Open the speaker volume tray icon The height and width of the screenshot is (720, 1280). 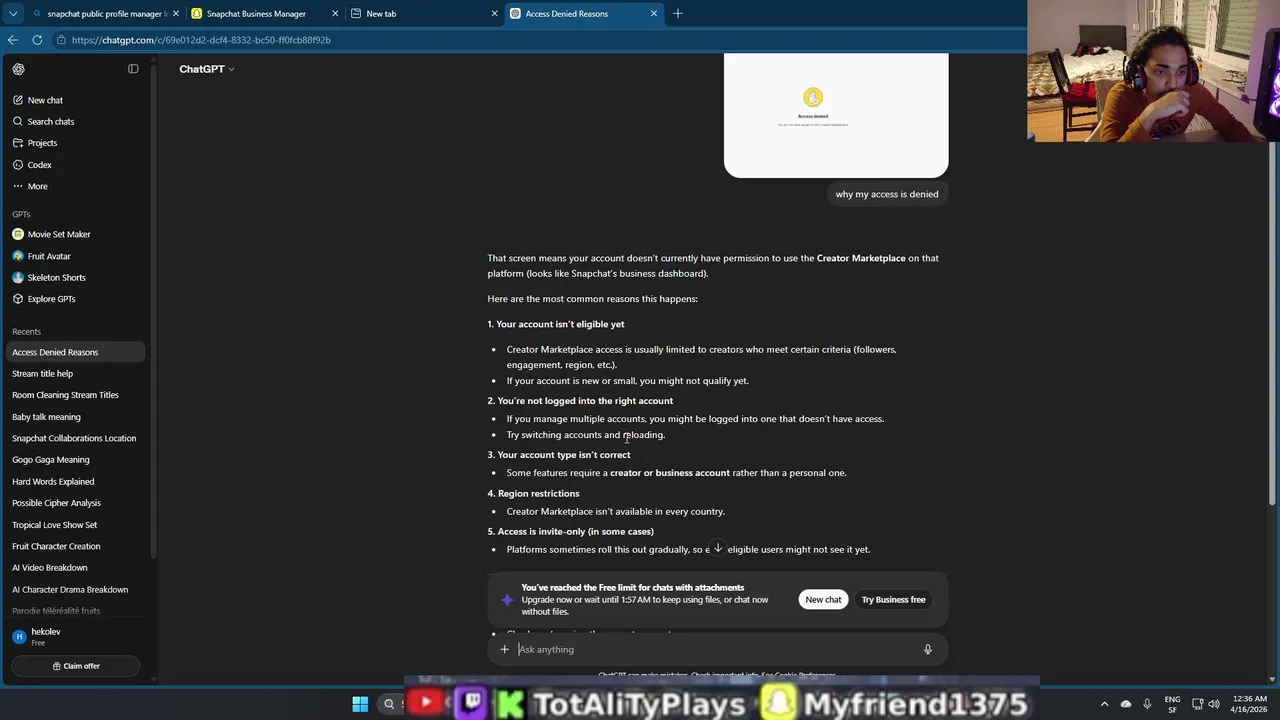[1214, 704]
